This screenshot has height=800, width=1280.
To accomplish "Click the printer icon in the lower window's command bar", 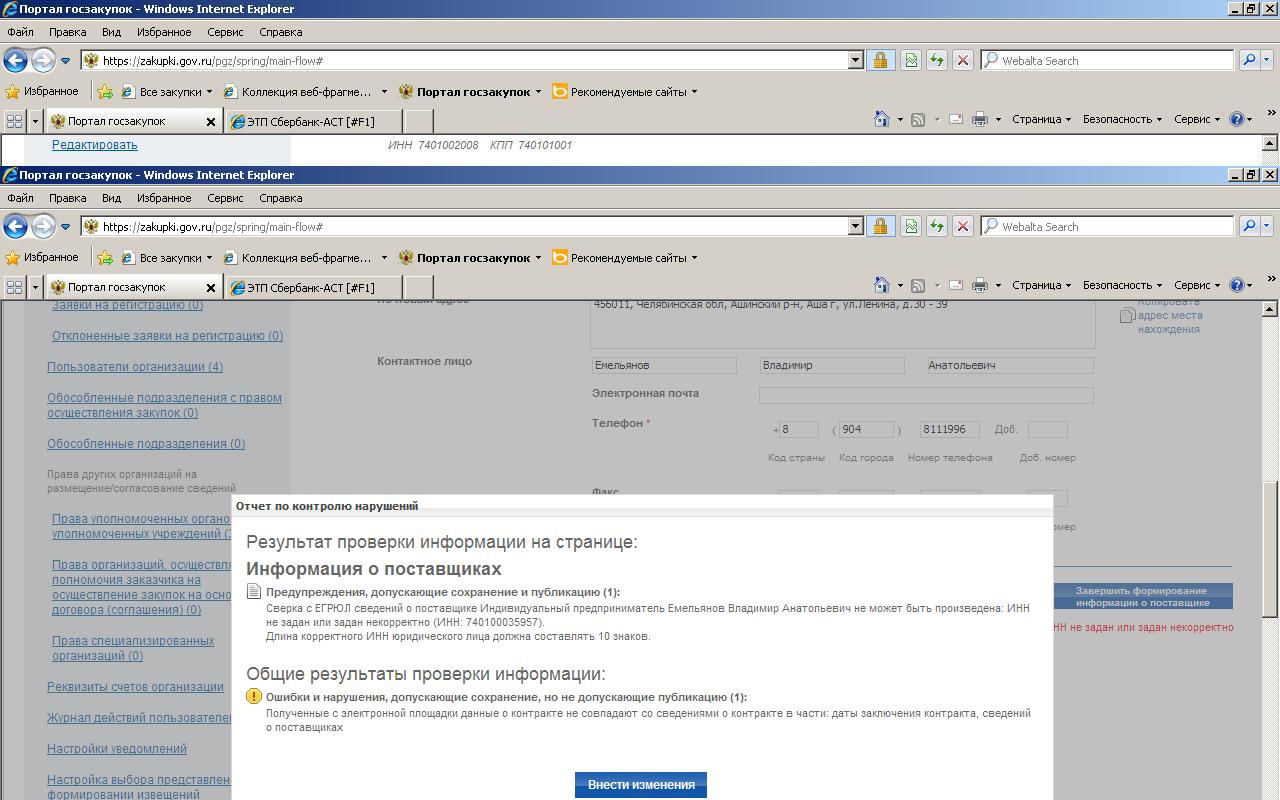I will [x=980, y=285].
